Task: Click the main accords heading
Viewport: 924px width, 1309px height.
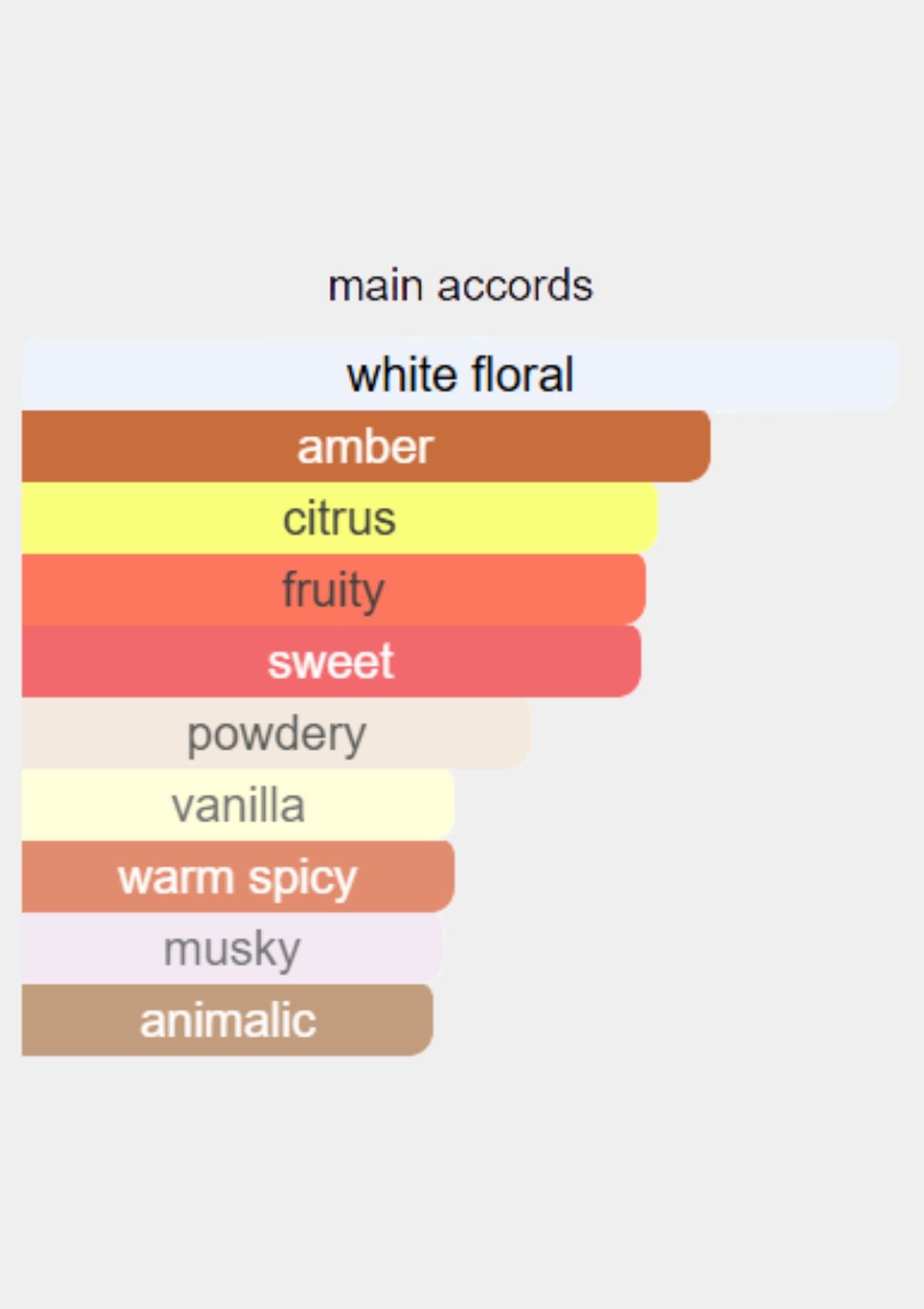Action: tap(460, 286)
